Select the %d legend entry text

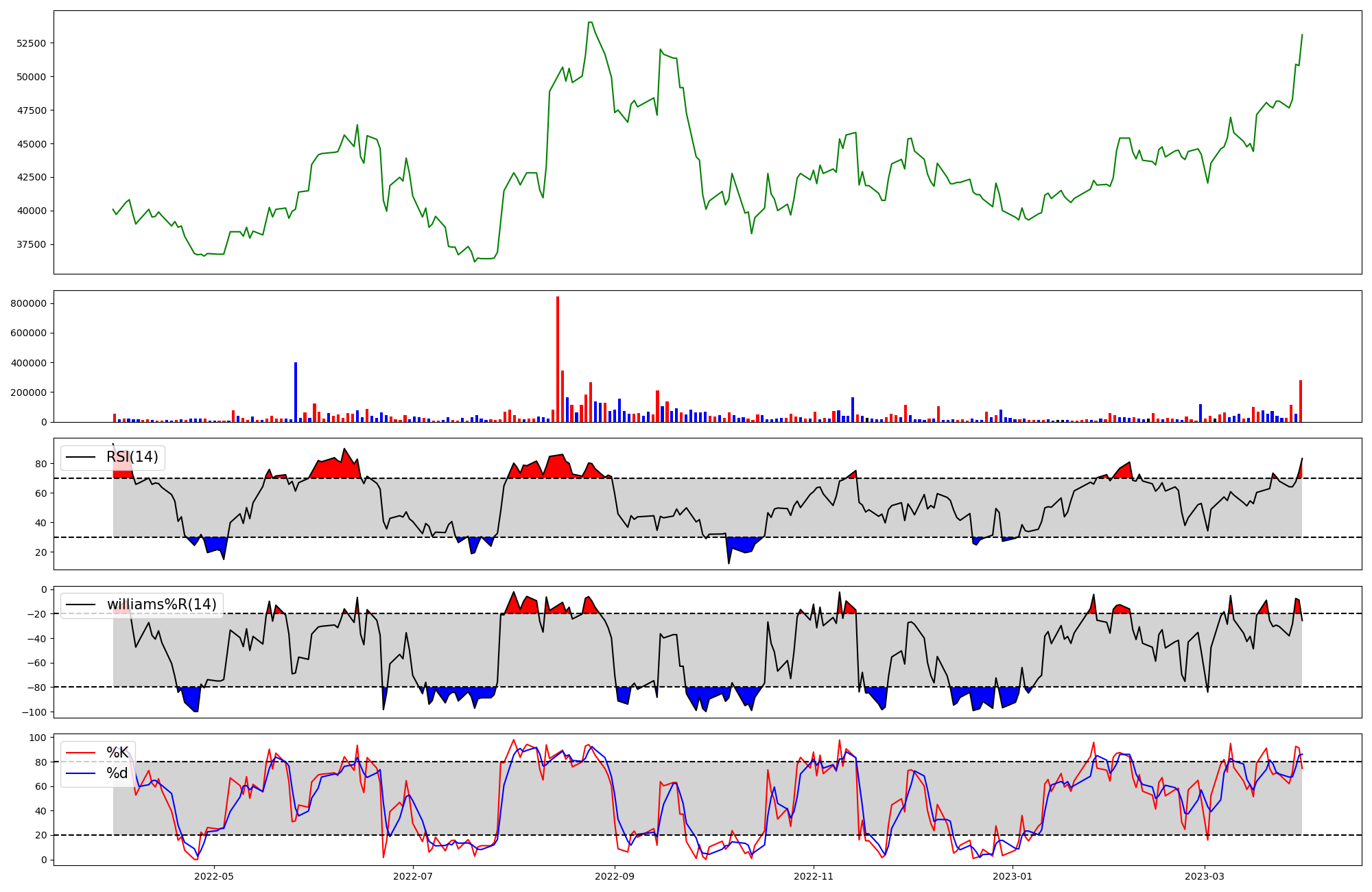[117, 773]
